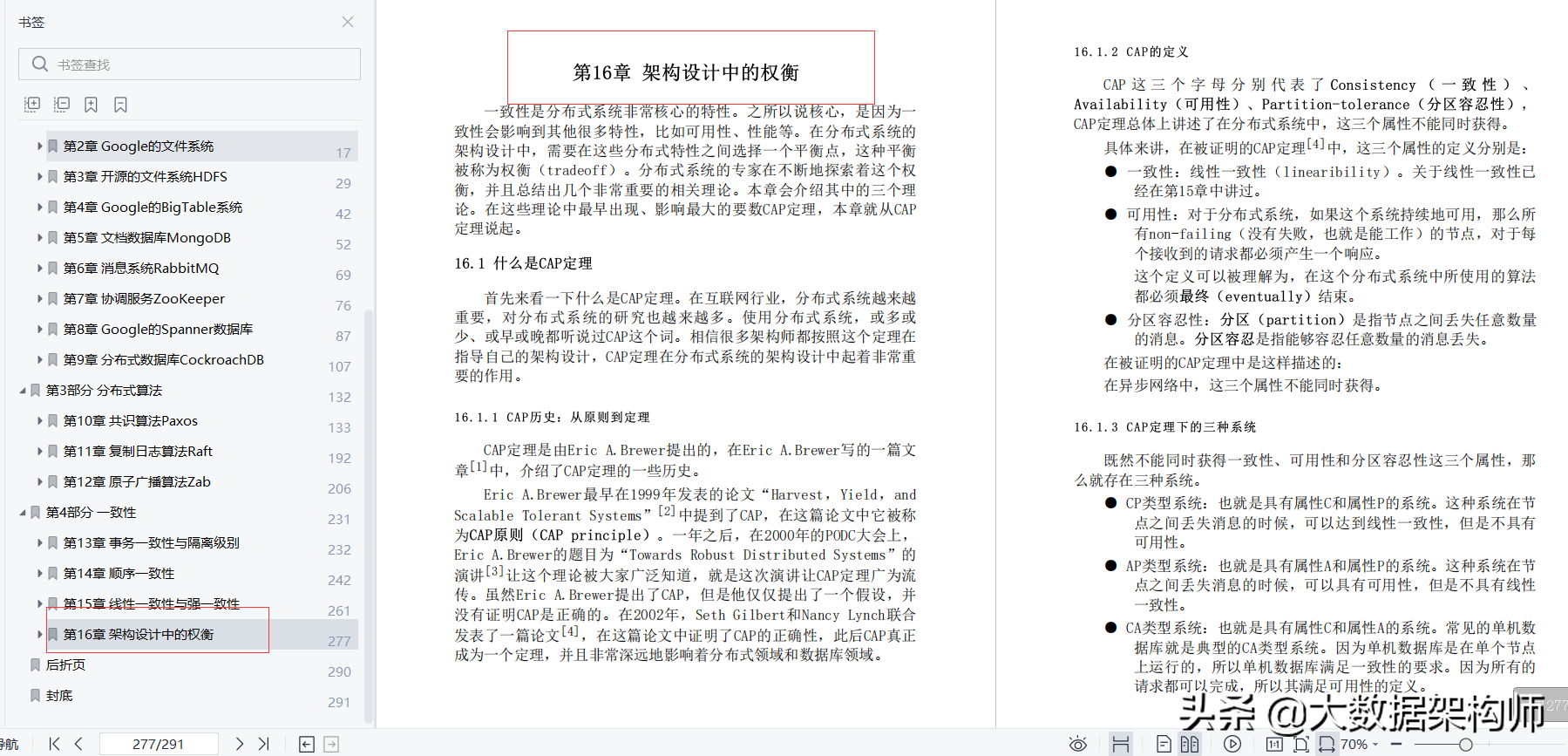1568x756 pixels.
Task: Click the heading 16.1.1 CAP历史：从原则到定理
Action: pos(552,418)
